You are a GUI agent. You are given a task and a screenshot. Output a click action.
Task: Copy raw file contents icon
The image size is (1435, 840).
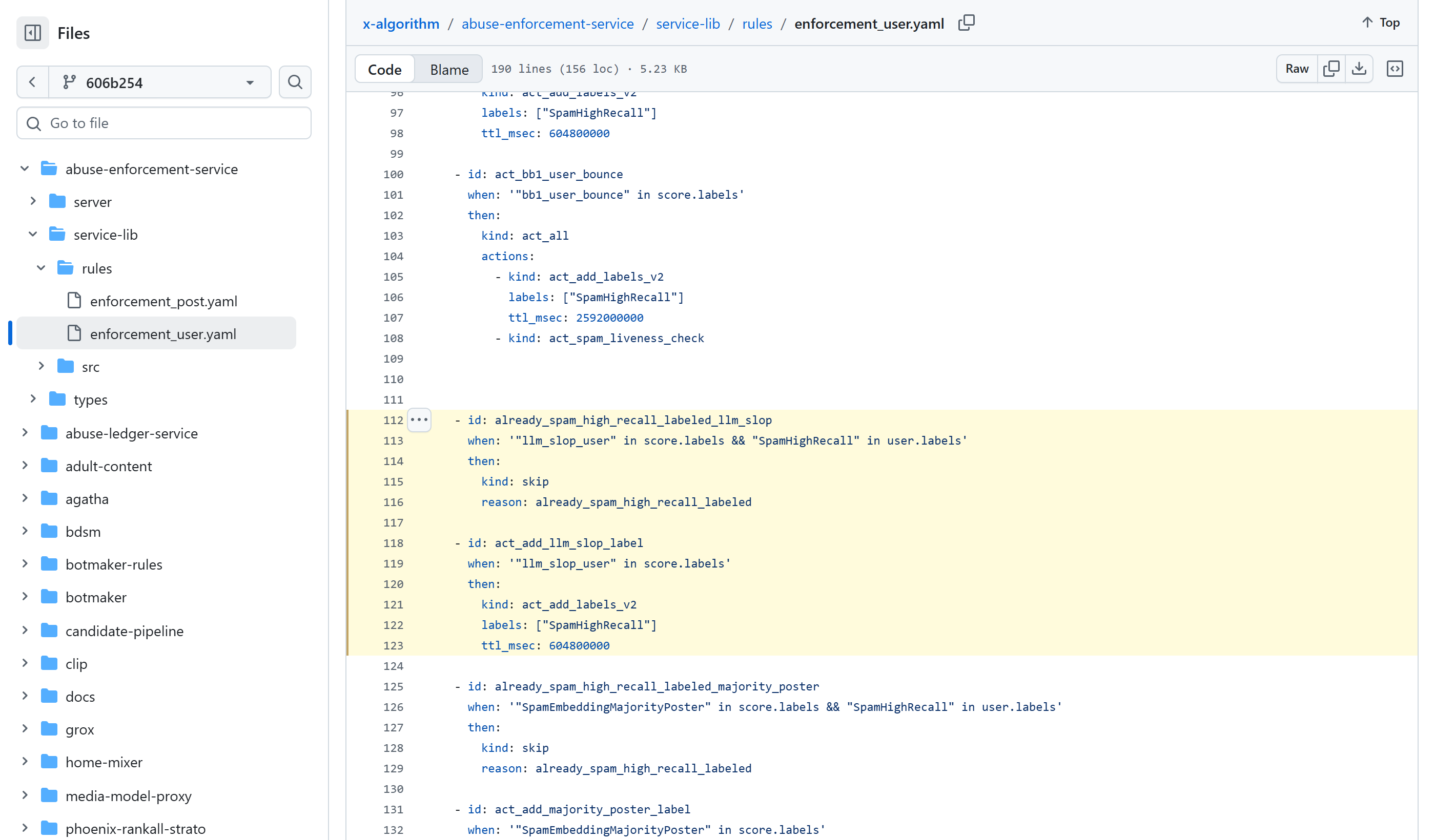1331,69
